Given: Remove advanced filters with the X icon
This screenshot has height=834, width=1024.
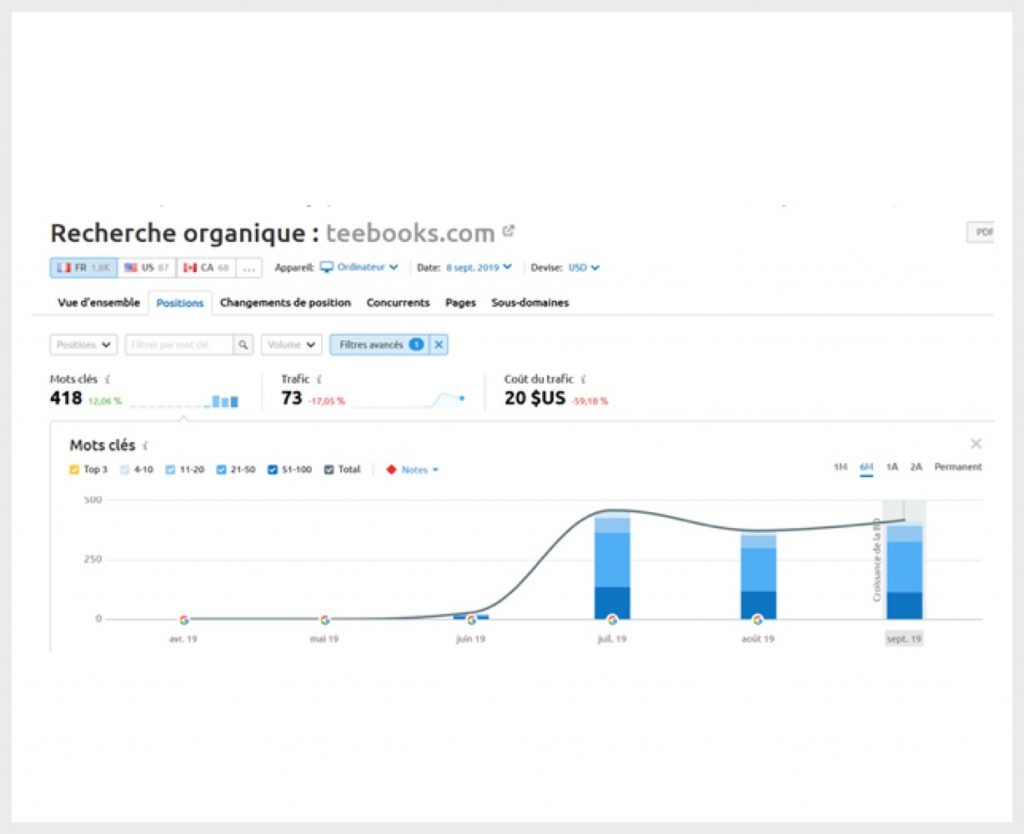Looking at the screenshot, I should (439, 345).
